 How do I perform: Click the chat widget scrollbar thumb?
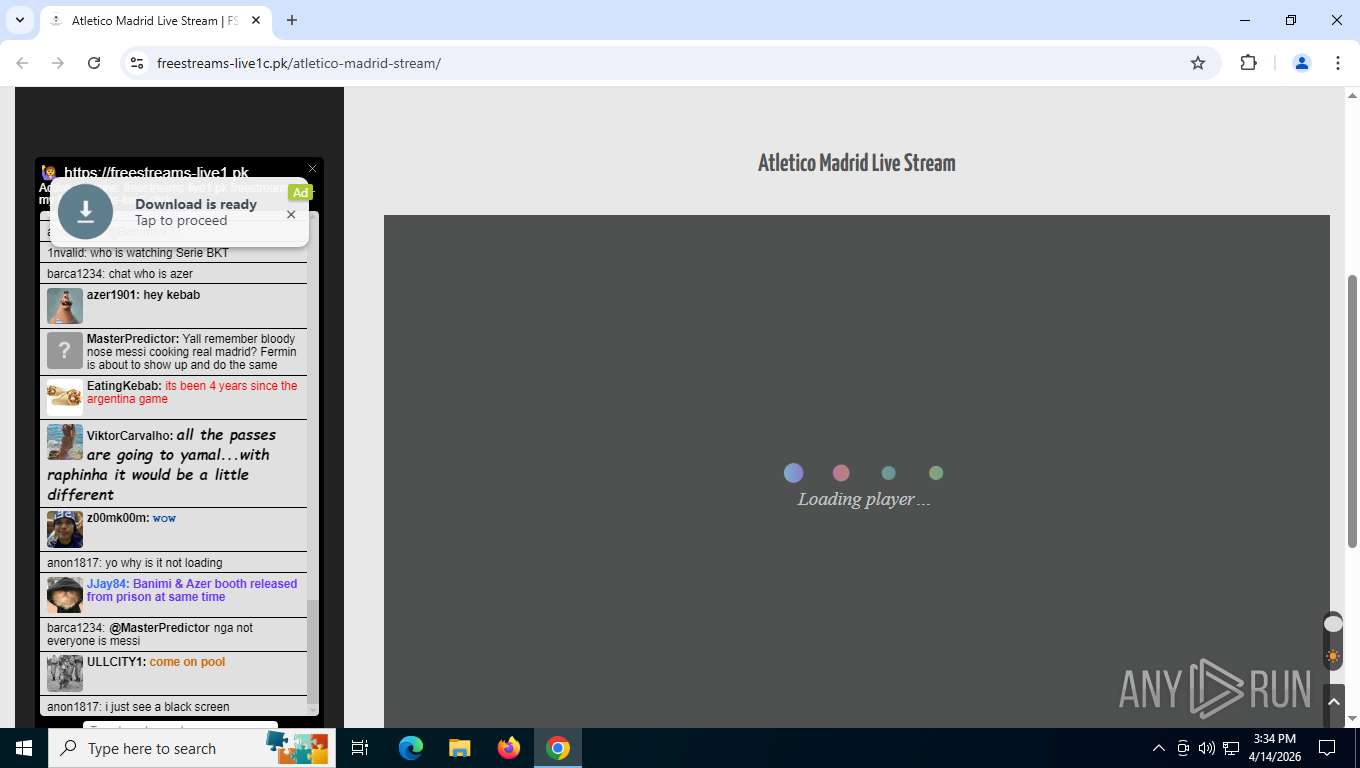point(312,652)
